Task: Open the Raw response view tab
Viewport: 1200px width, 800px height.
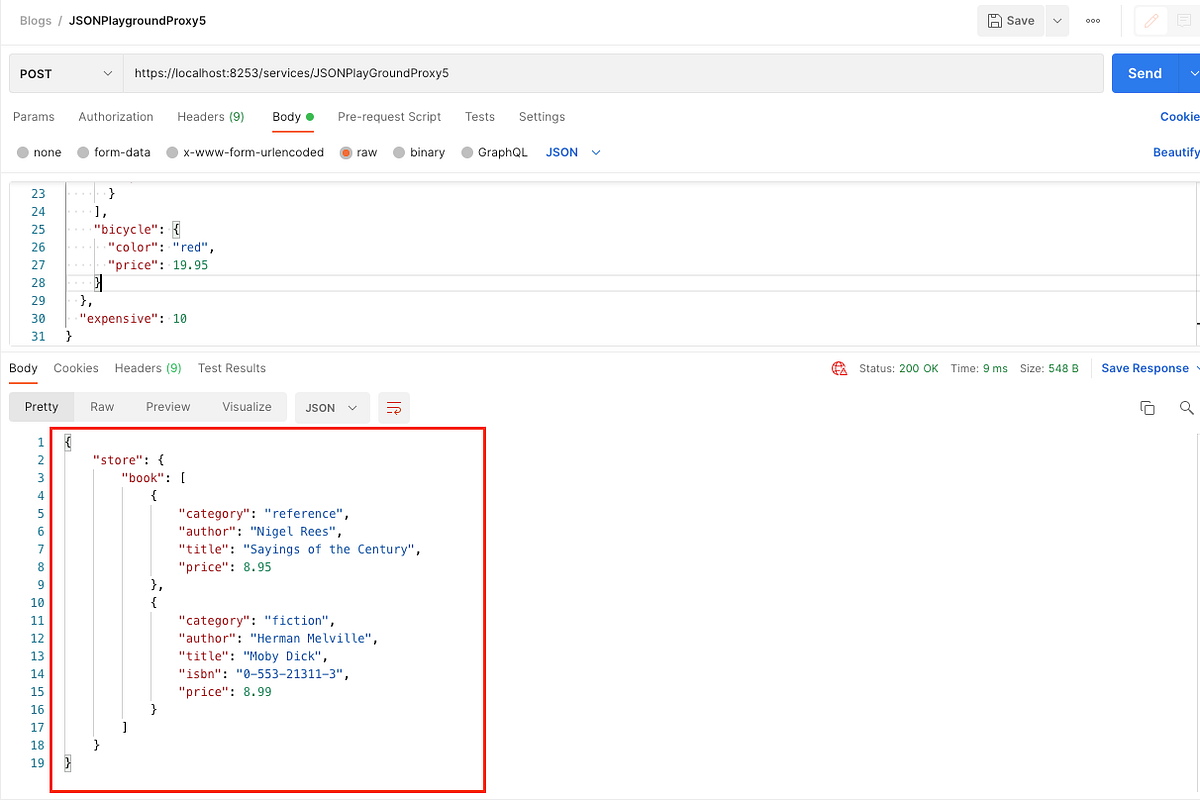Action: click(x=101, y=407)
